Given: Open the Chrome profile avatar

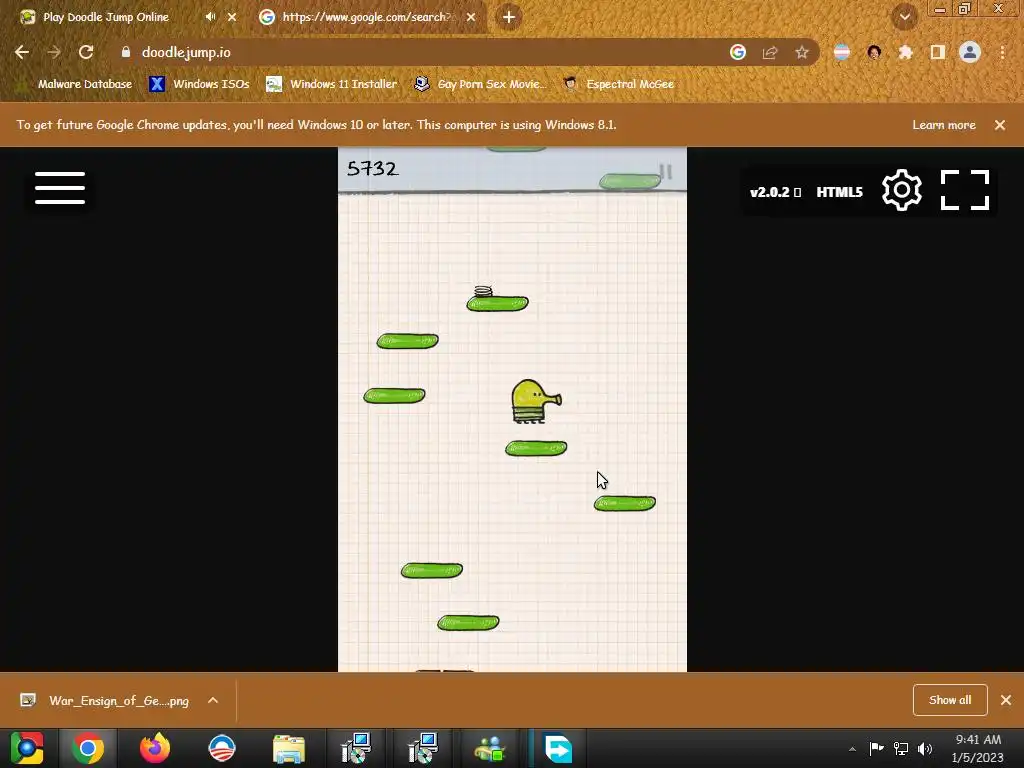Looking at the screenshot, I should 970,52.
